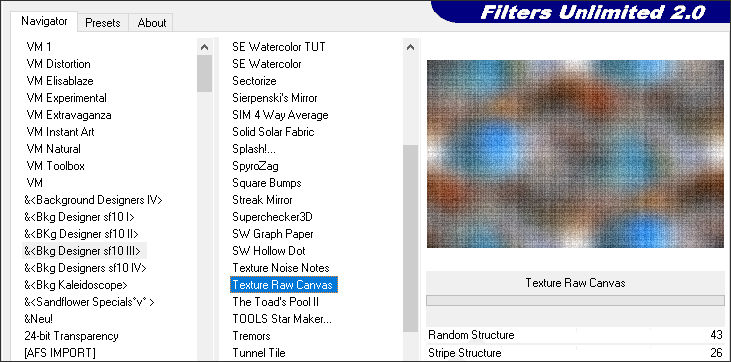The height and width of the screenshot is (362, 731).
Task: Select &<Bkg Kaleidoscope> in category list
Action: [x=76, y=285]
